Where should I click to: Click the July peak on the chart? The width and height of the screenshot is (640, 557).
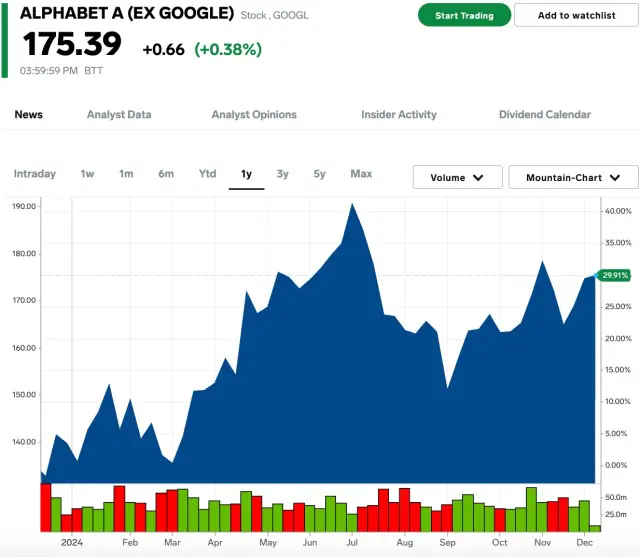pos(352,204)
